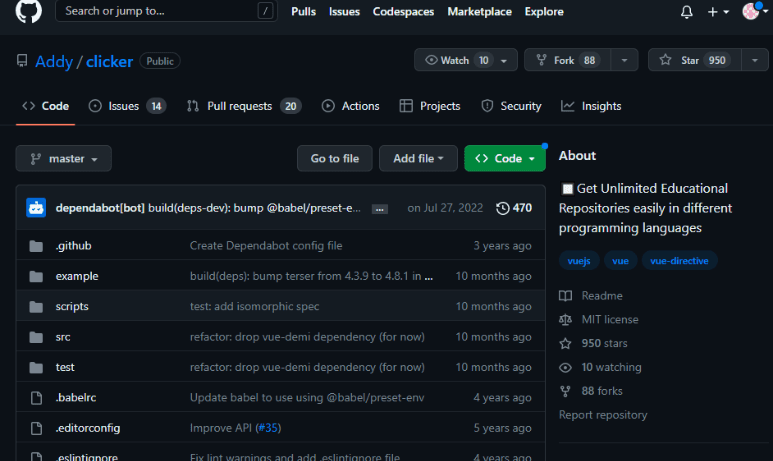Focus the Search or jump to field

pos(166,11)
